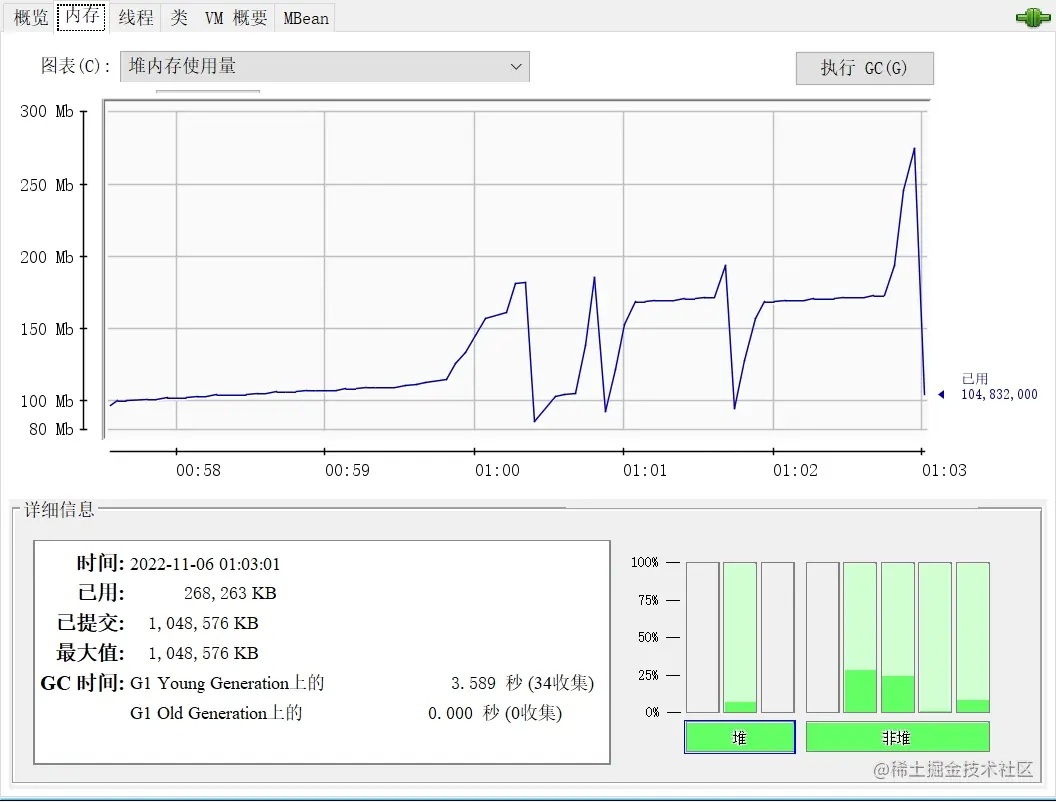This screenshot has width=1056, height=802.
Task: Click the second heap pool bar
Action: [740, 637]
